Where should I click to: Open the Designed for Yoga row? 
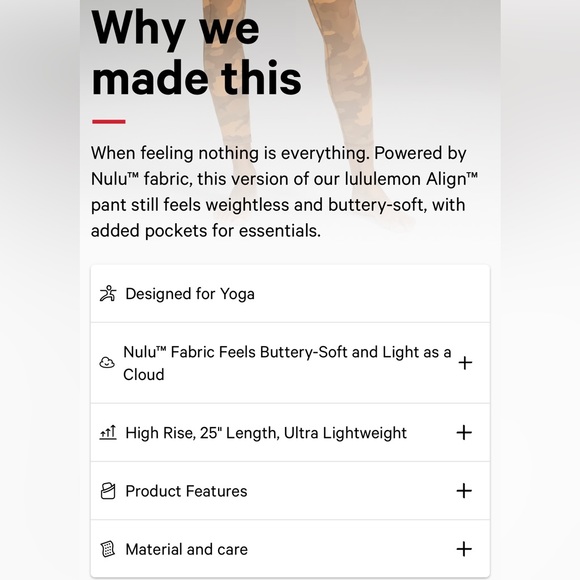[x=290, y=294]
